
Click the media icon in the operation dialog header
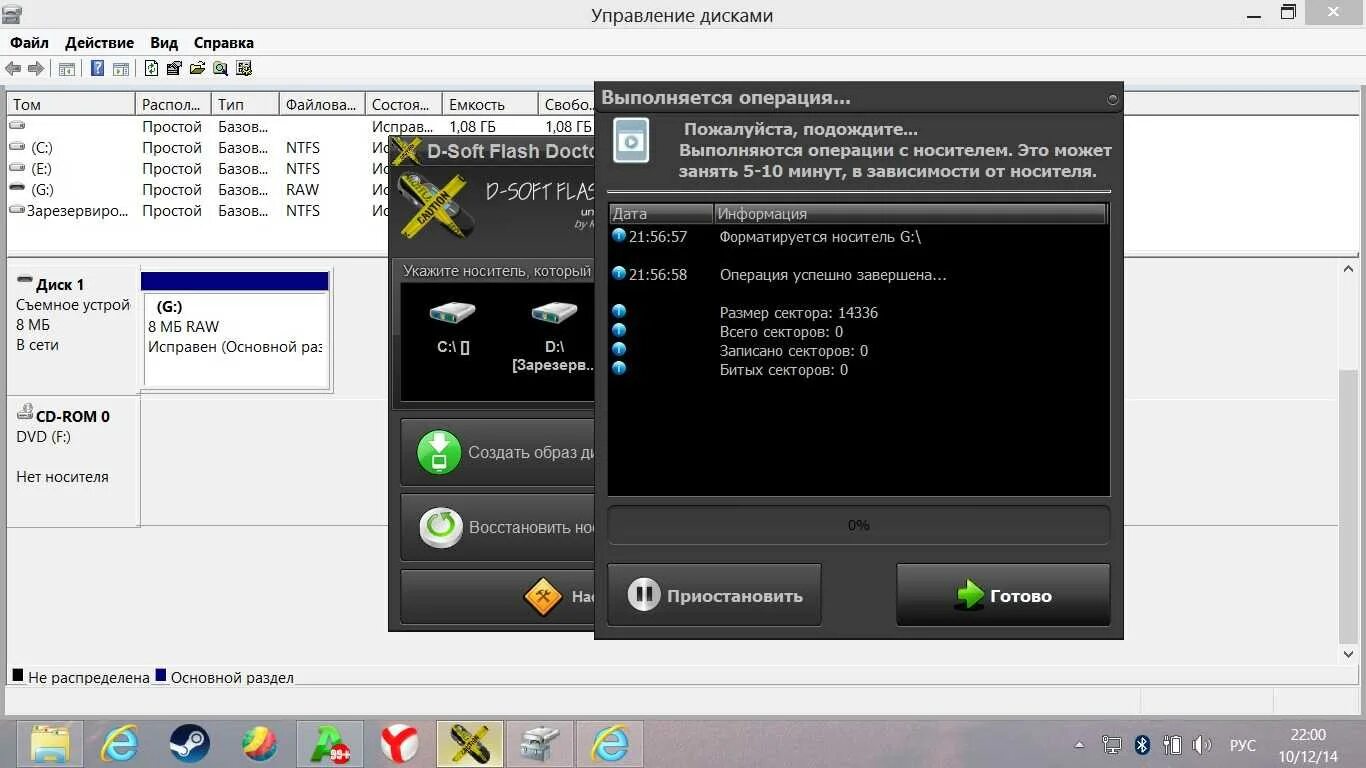coord(631,140)
